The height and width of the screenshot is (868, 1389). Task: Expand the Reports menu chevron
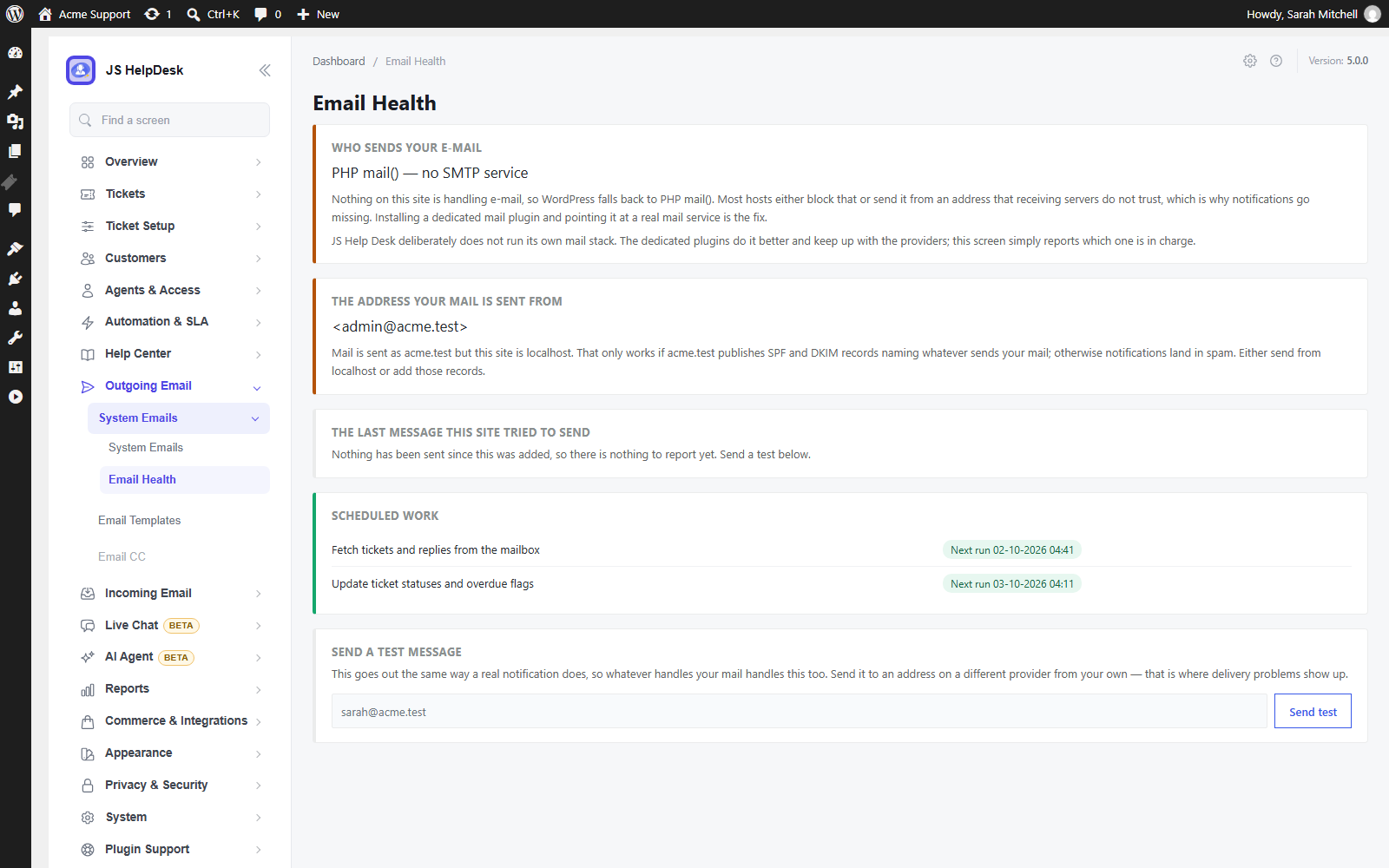click(x=259, y=690)
